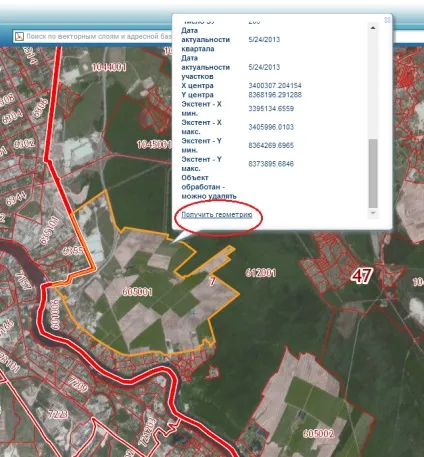Click the 'Y центра' coordinate value
This screenshot has width=424, height=457.
pos(275,95)
